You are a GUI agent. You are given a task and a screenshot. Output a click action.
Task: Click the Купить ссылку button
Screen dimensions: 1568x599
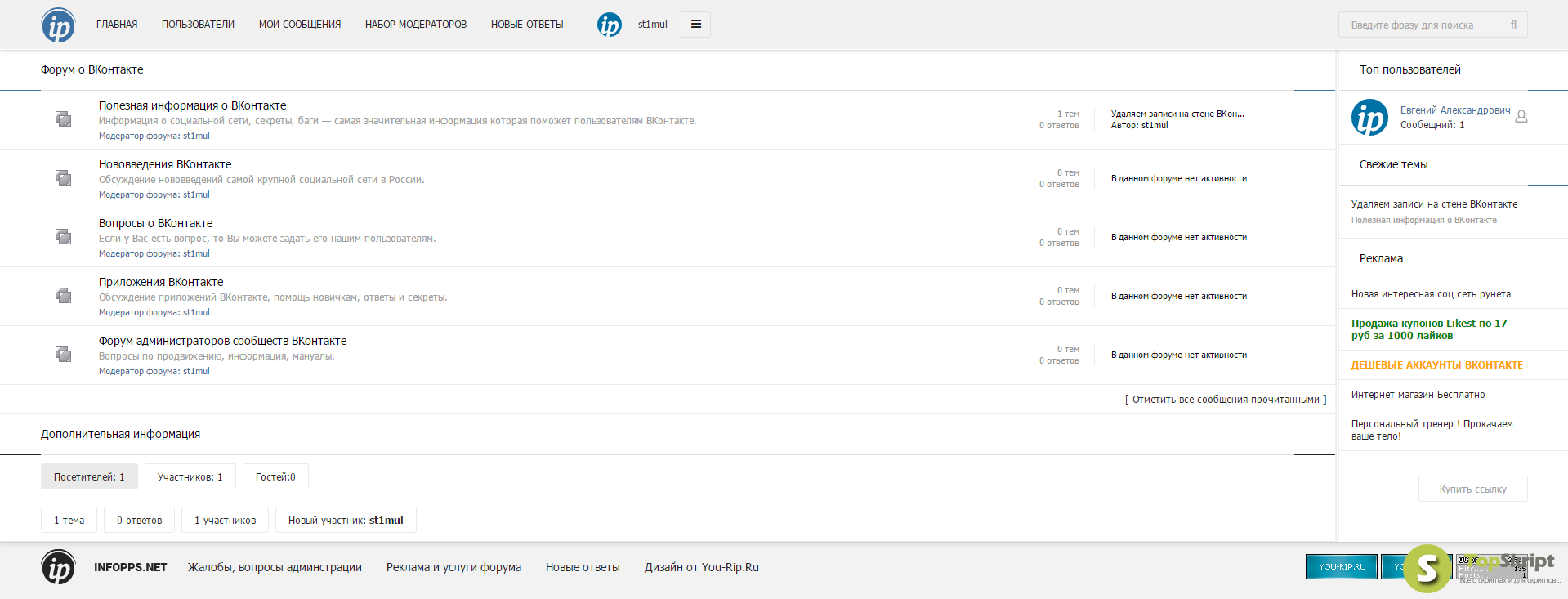coord(1472,489)
